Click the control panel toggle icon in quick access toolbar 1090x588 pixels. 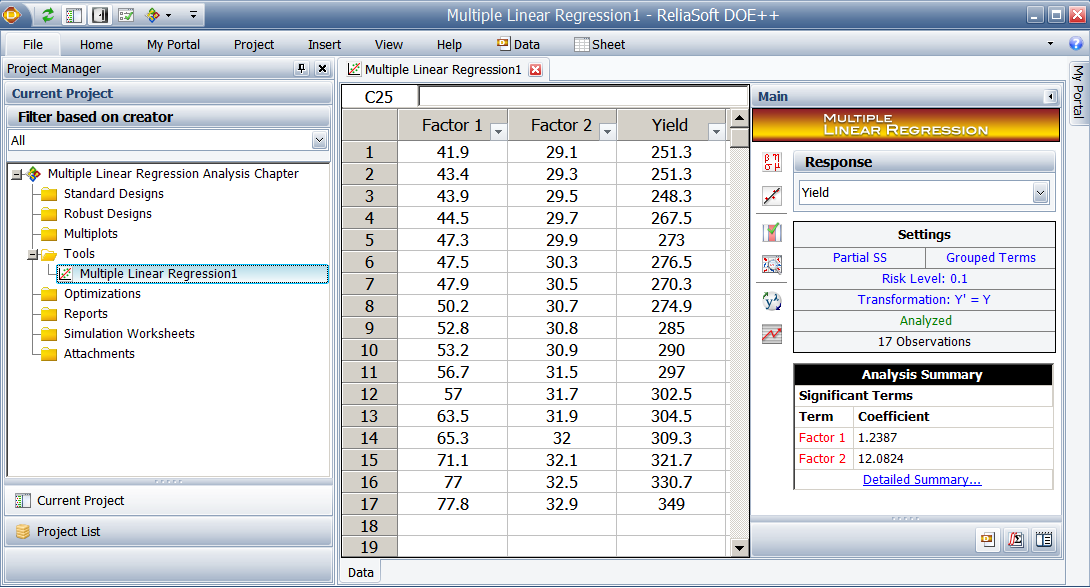100,15
